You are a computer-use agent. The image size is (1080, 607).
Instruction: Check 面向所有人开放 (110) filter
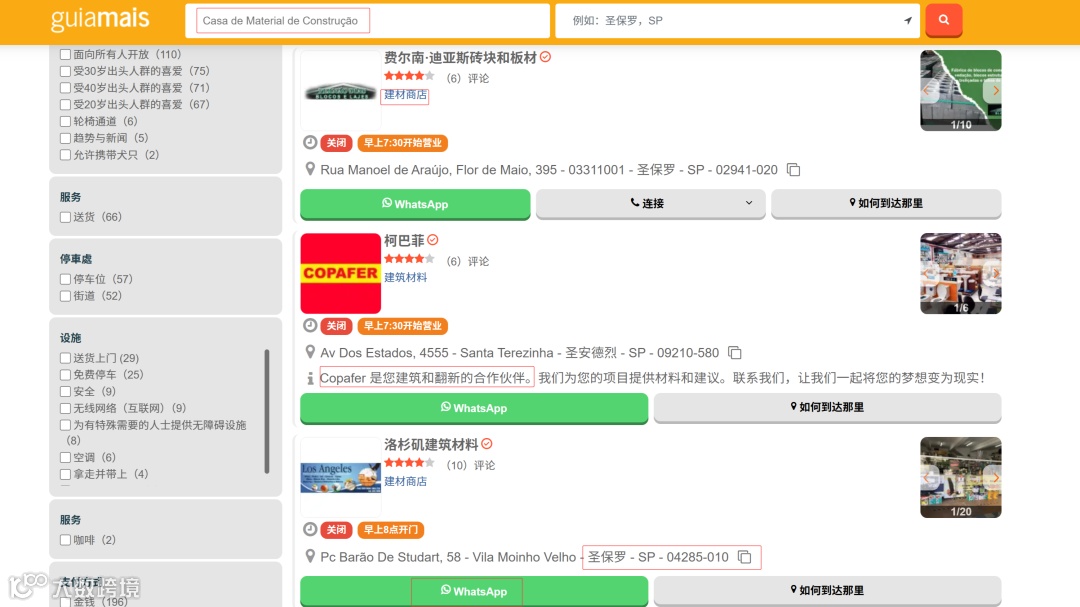[x=65, y=54]
